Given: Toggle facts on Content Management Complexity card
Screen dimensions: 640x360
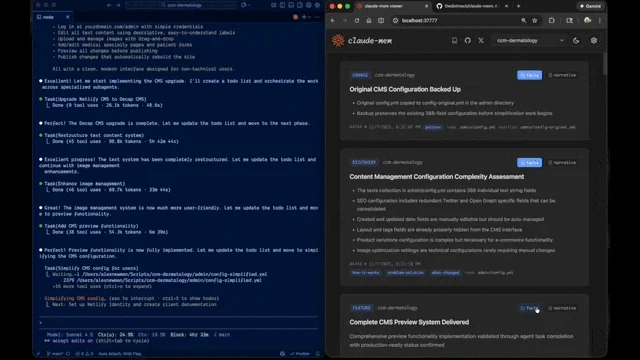Looking at the screenshot, I should click(x=529, y=162).
